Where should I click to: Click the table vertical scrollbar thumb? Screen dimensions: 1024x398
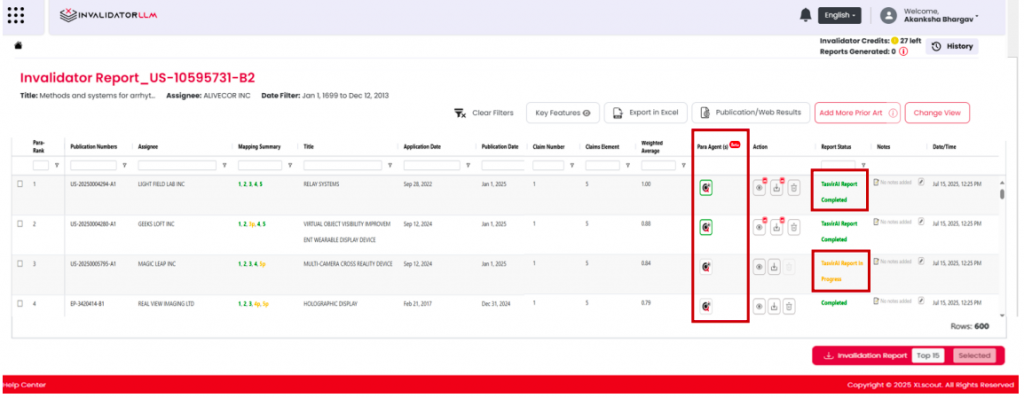[x=1002, y=193]
